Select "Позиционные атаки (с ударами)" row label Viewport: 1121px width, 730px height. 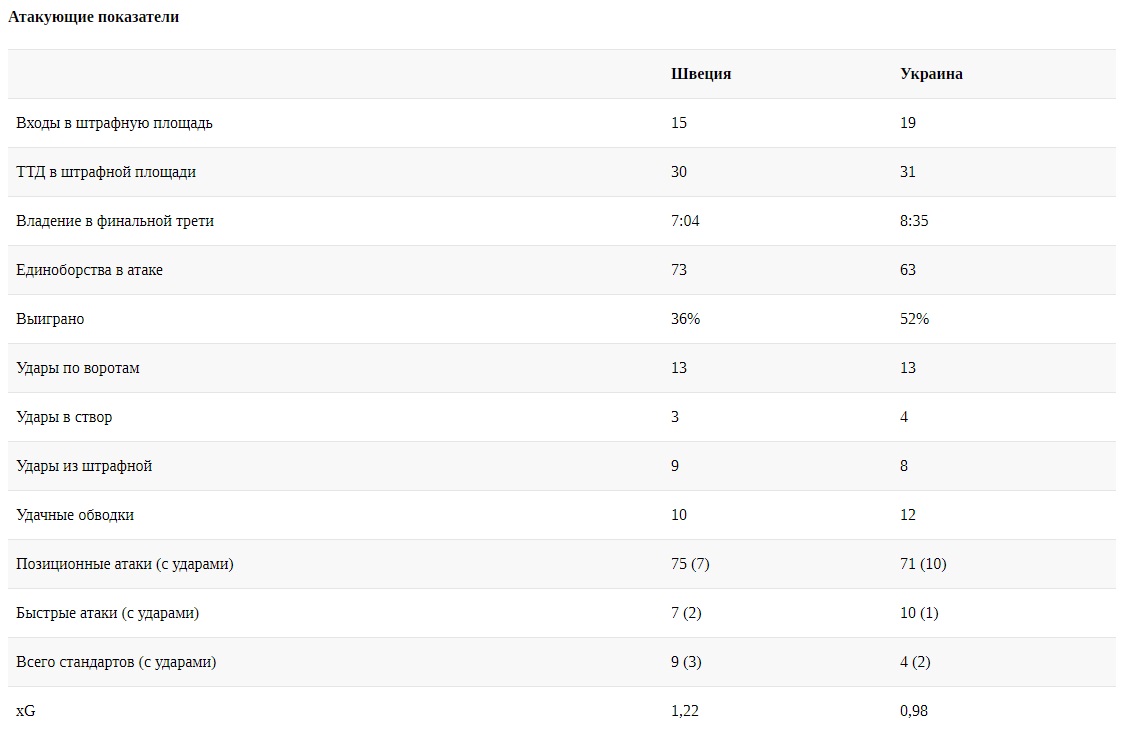click(125, 564)
